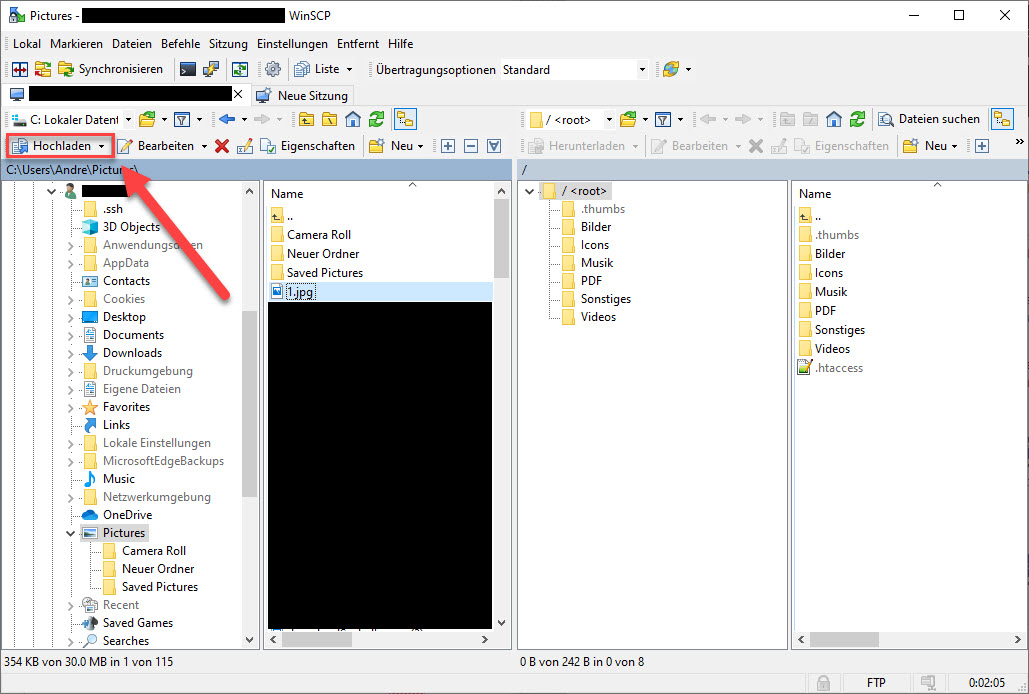
Task: Toggle the remote directory tree view
Action: 1002,119
